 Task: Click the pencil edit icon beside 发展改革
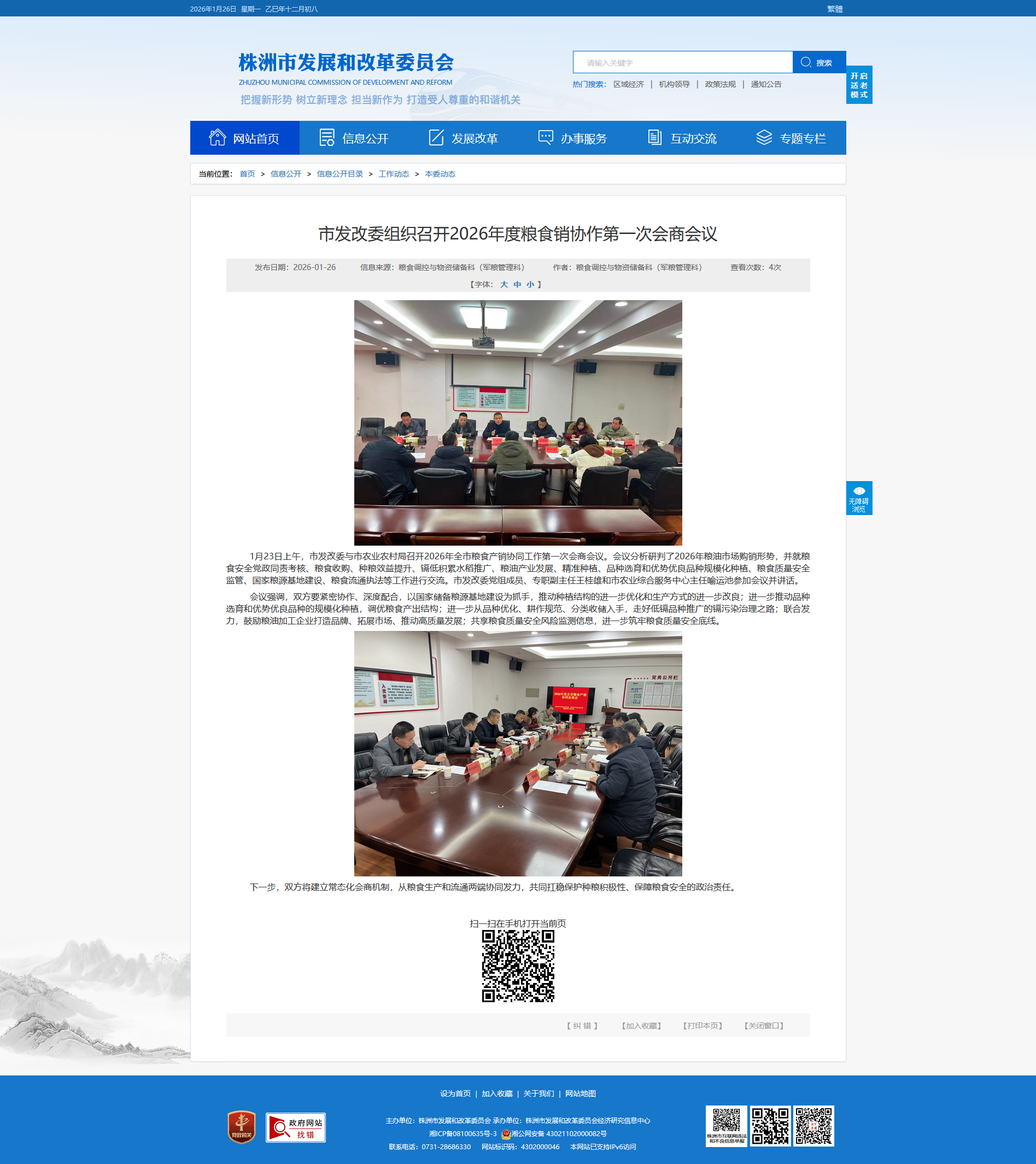point(436,138)
